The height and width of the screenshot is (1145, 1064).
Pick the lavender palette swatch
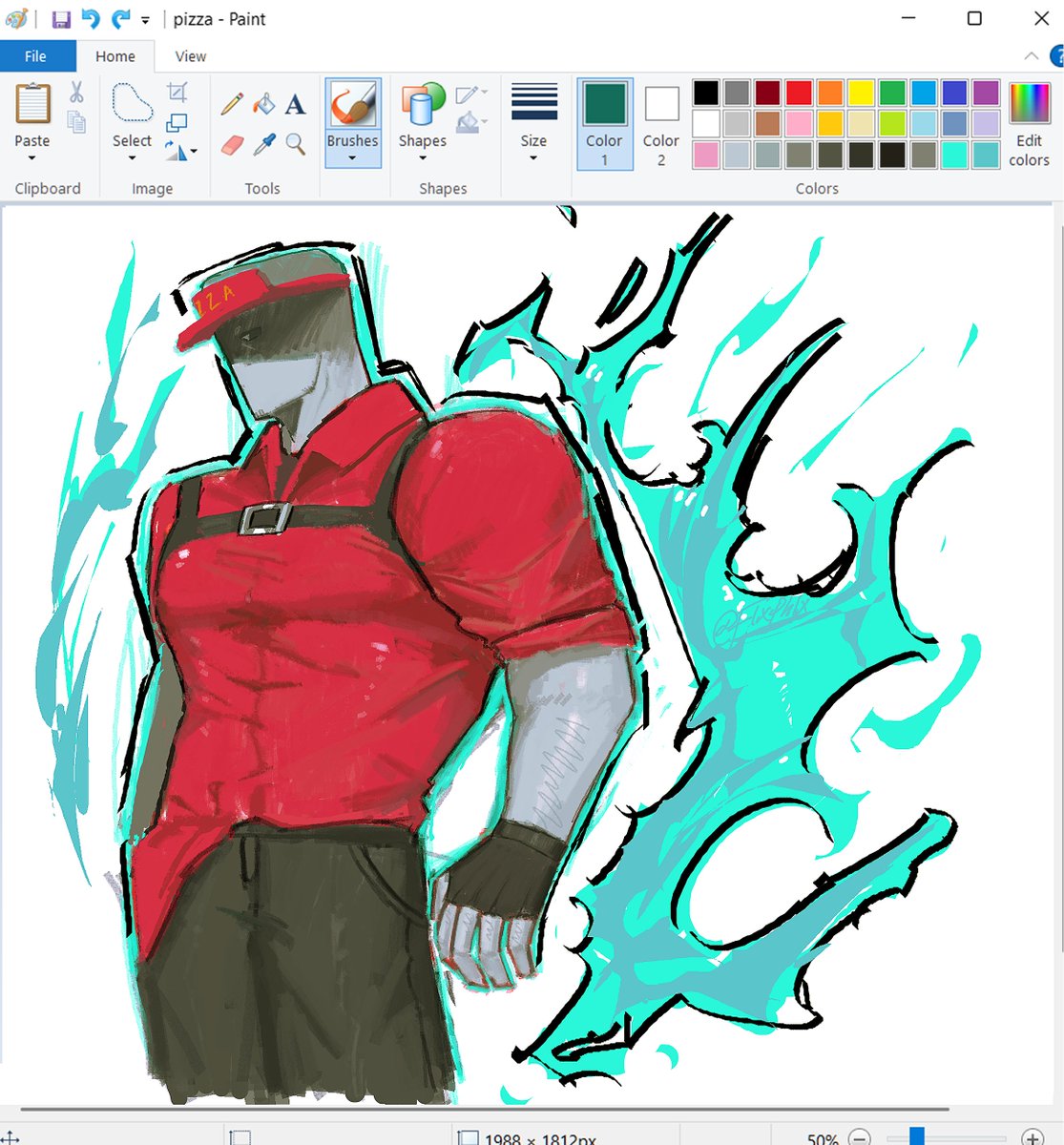tap(985, 123)
